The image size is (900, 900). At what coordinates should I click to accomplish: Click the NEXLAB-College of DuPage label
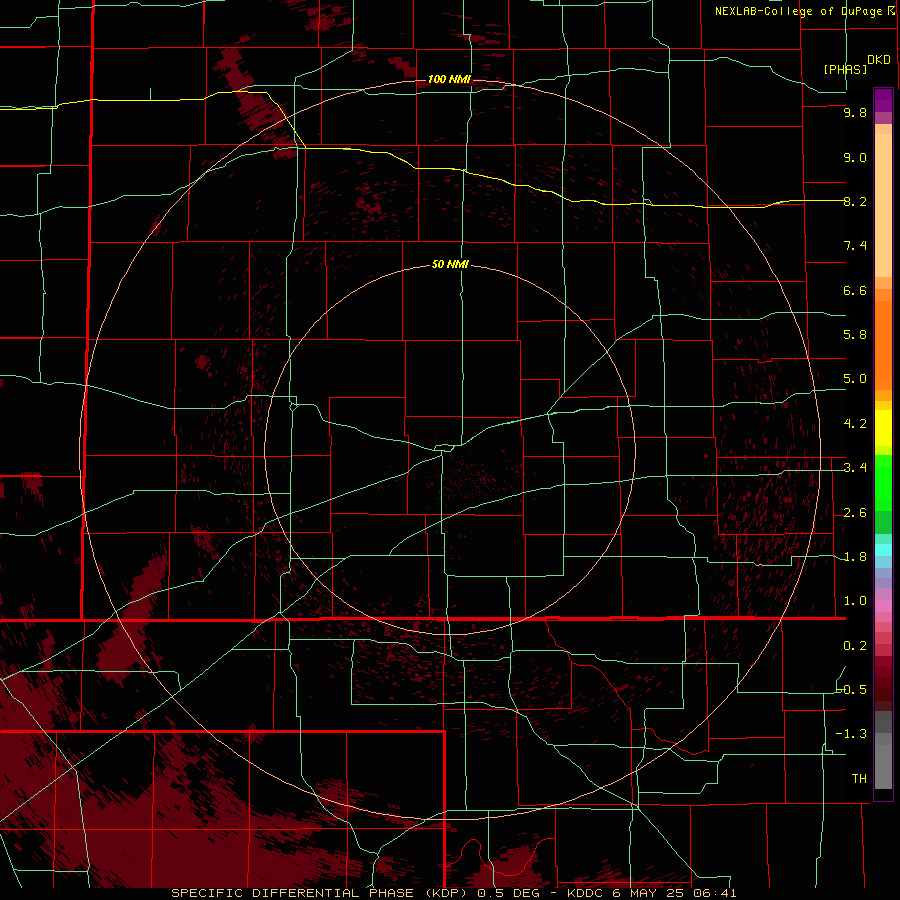click(801, 11)
